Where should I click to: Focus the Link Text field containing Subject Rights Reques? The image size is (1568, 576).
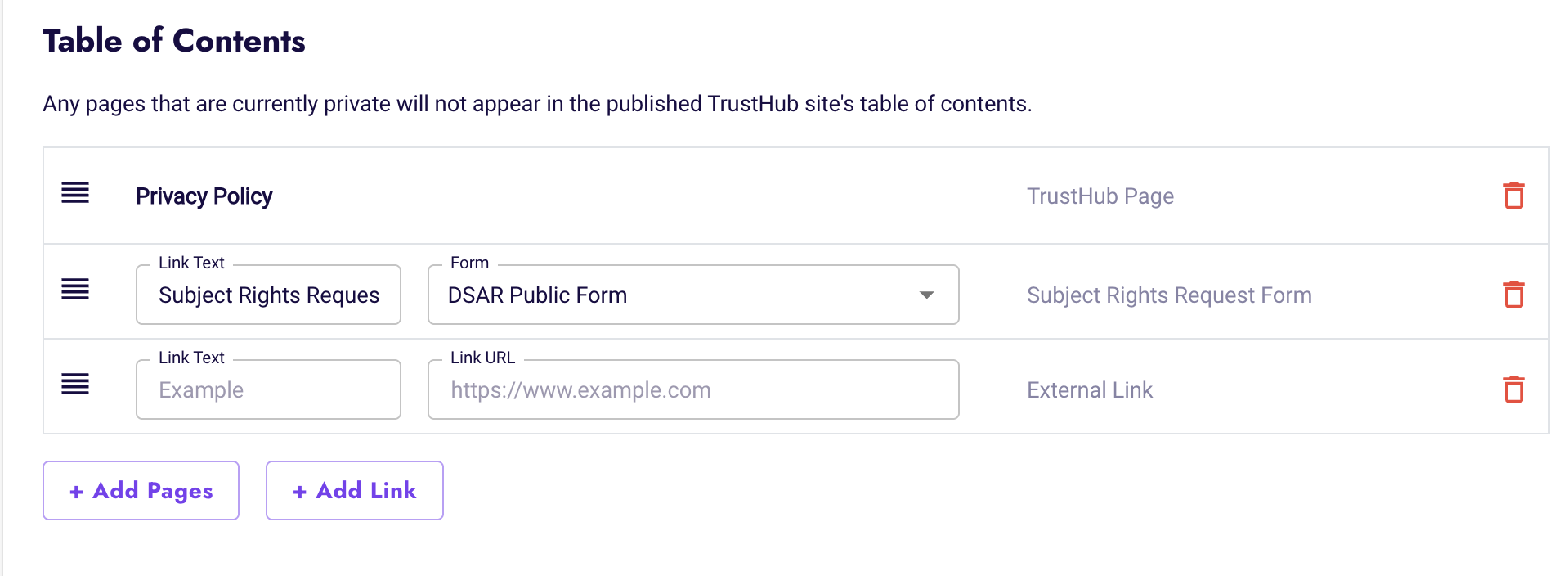point(268,295)
